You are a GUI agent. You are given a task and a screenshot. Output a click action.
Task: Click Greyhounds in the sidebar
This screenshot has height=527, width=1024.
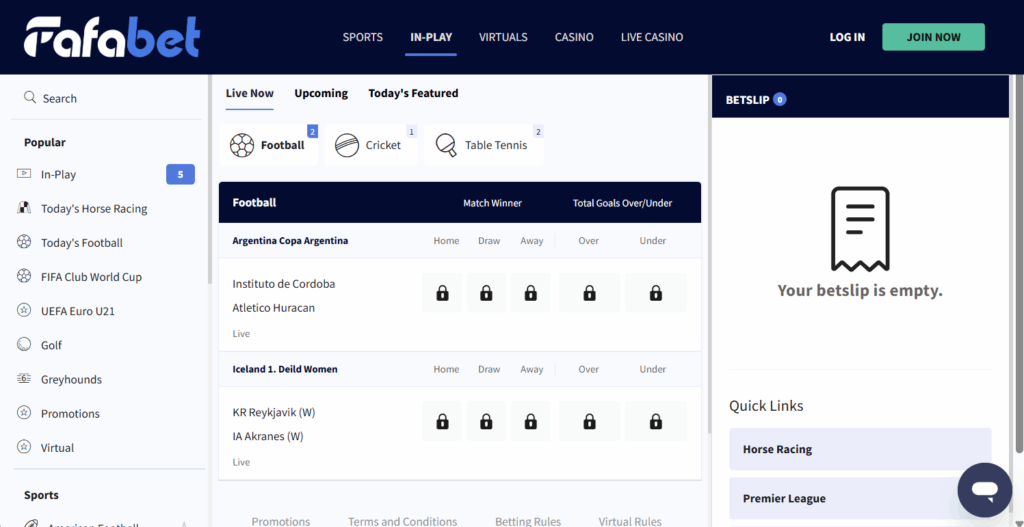coord(71,379)
